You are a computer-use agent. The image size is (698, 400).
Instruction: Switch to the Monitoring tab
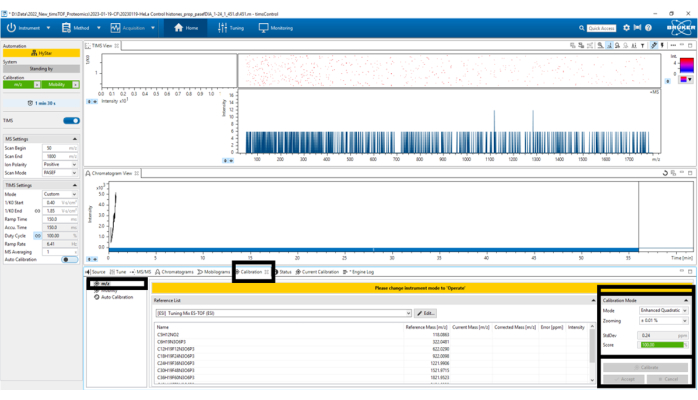pyautogui.click(x=276, y=28)
